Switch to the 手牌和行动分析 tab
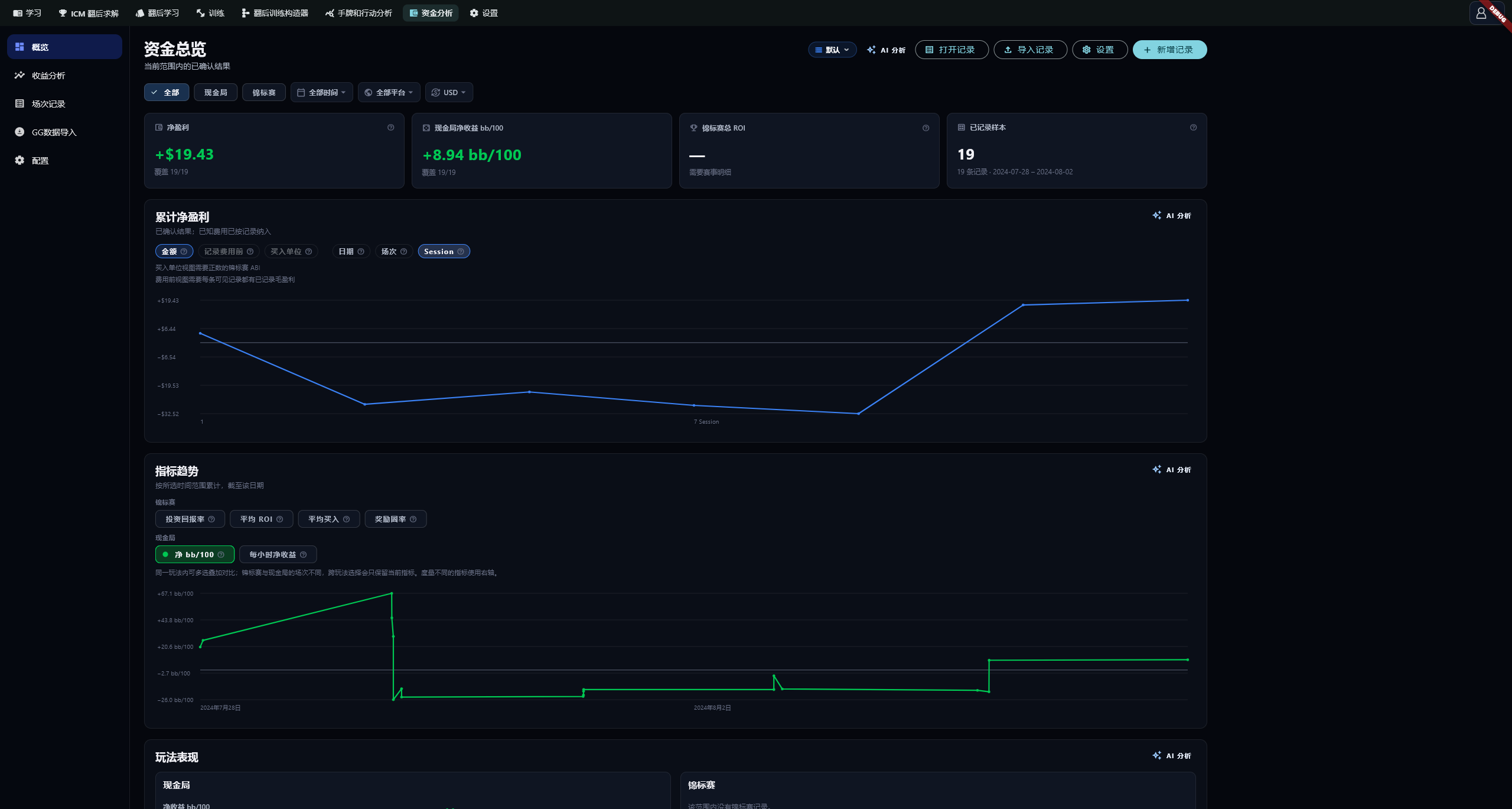 tap(359, 13)
